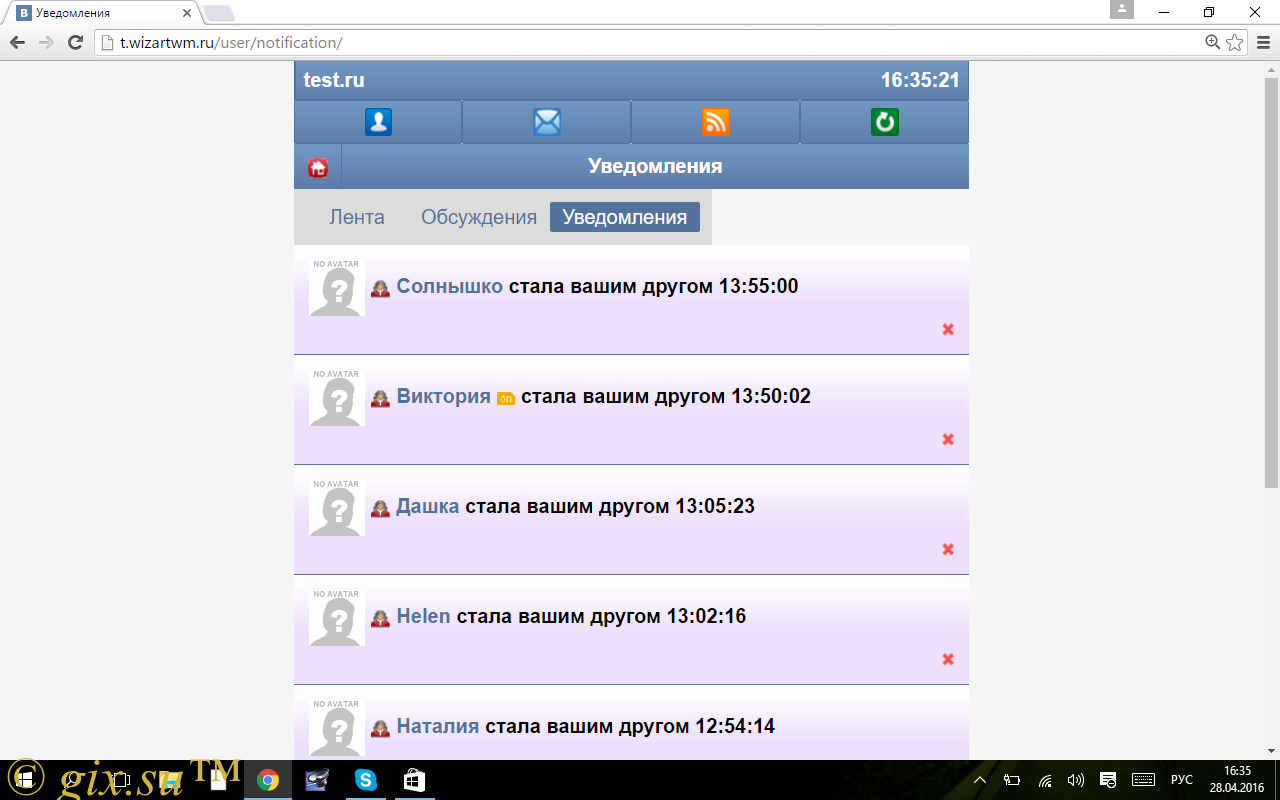Click Helen's no-avatar thumbnail

[x=336, y=617]
